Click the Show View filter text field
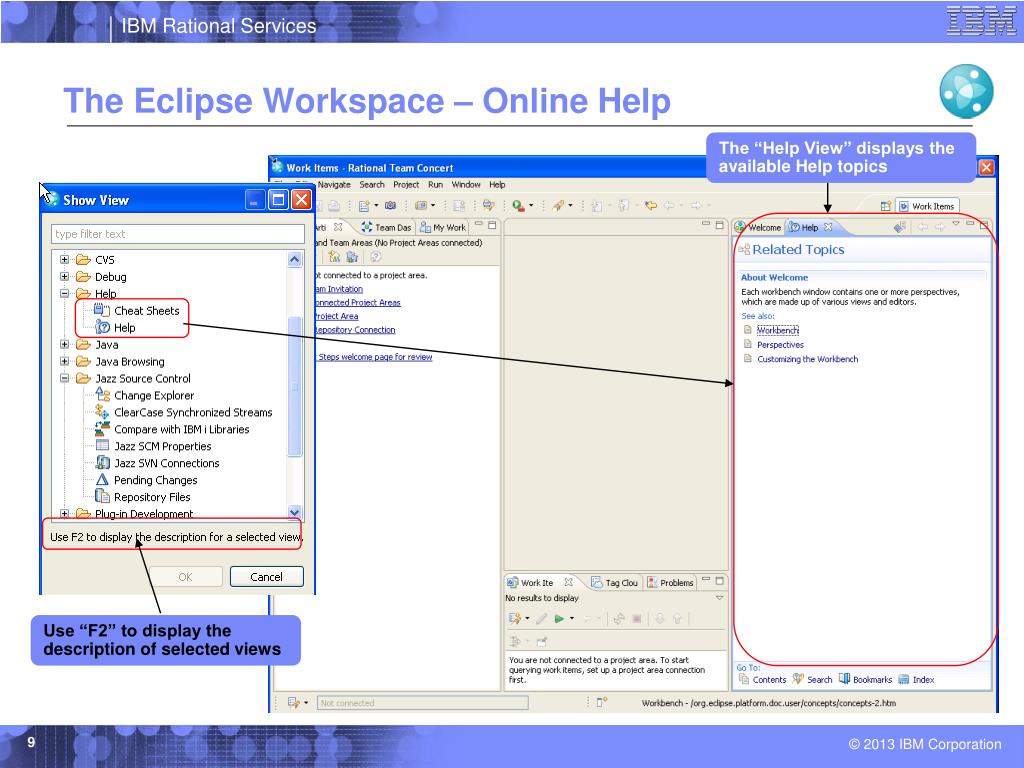The height and width of the screenshot is (768, 1024). [178, 234]
